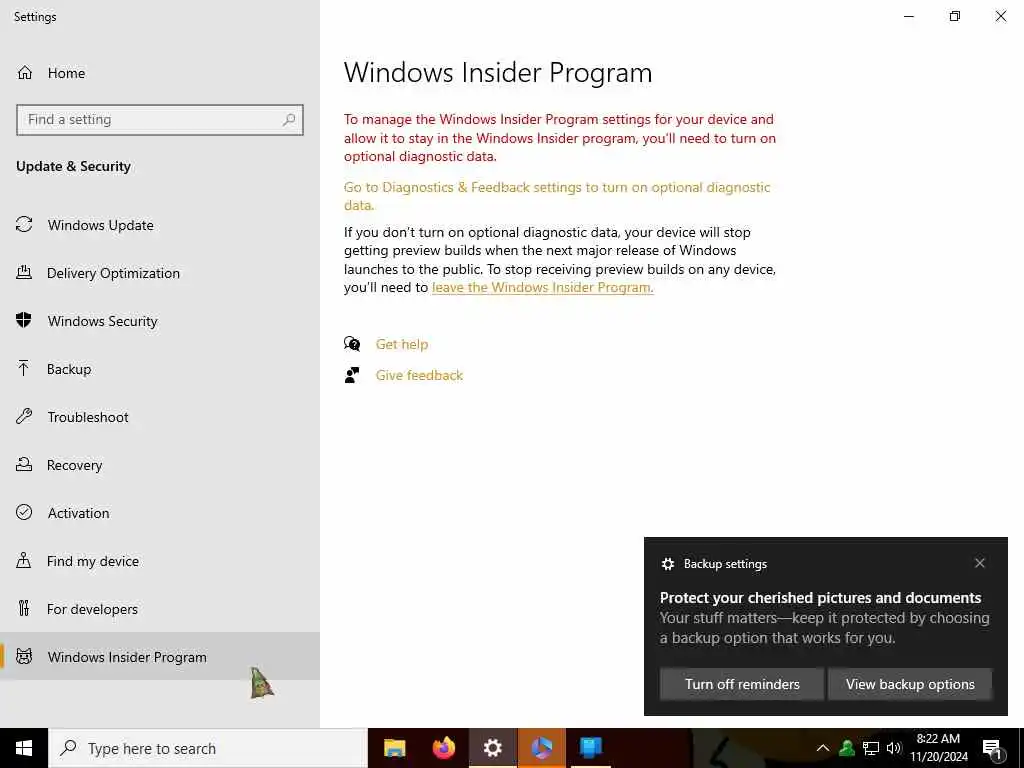The image size is (1024, 768).
Task: Click the Recovery icon in sidebar
Action: pyautogui.click(x=24, y=464)
